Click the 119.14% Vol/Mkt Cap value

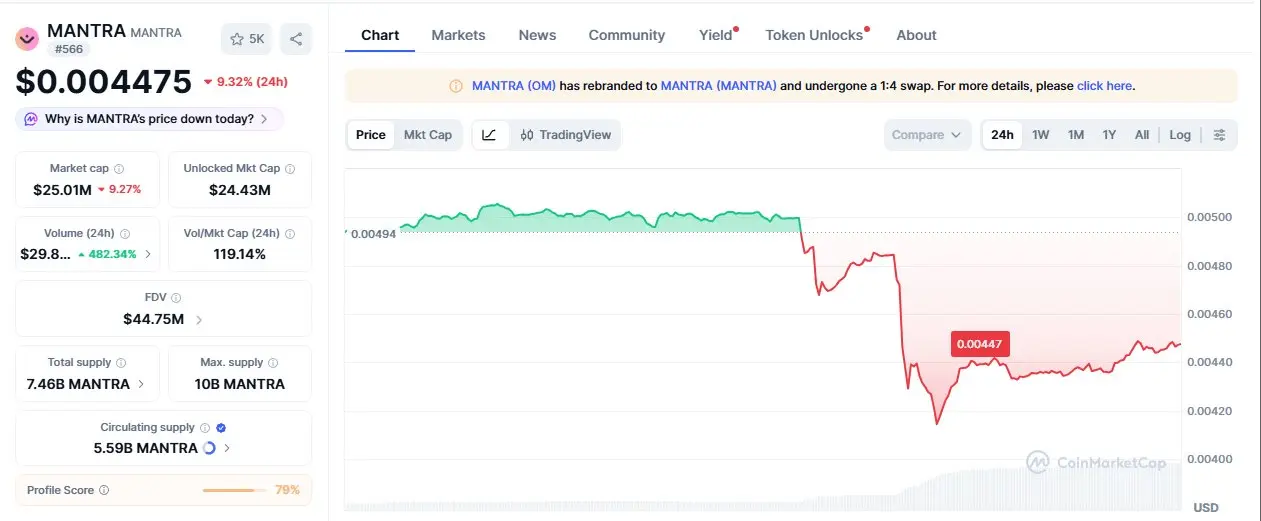tap(239, 254)
